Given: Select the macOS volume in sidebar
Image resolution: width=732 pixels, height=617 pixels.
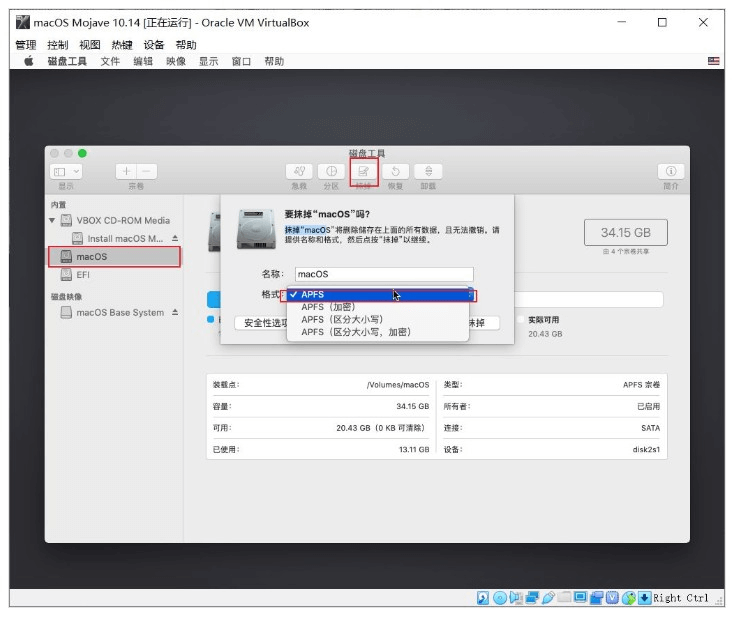Looking at the screenshot, I should 114,257.
